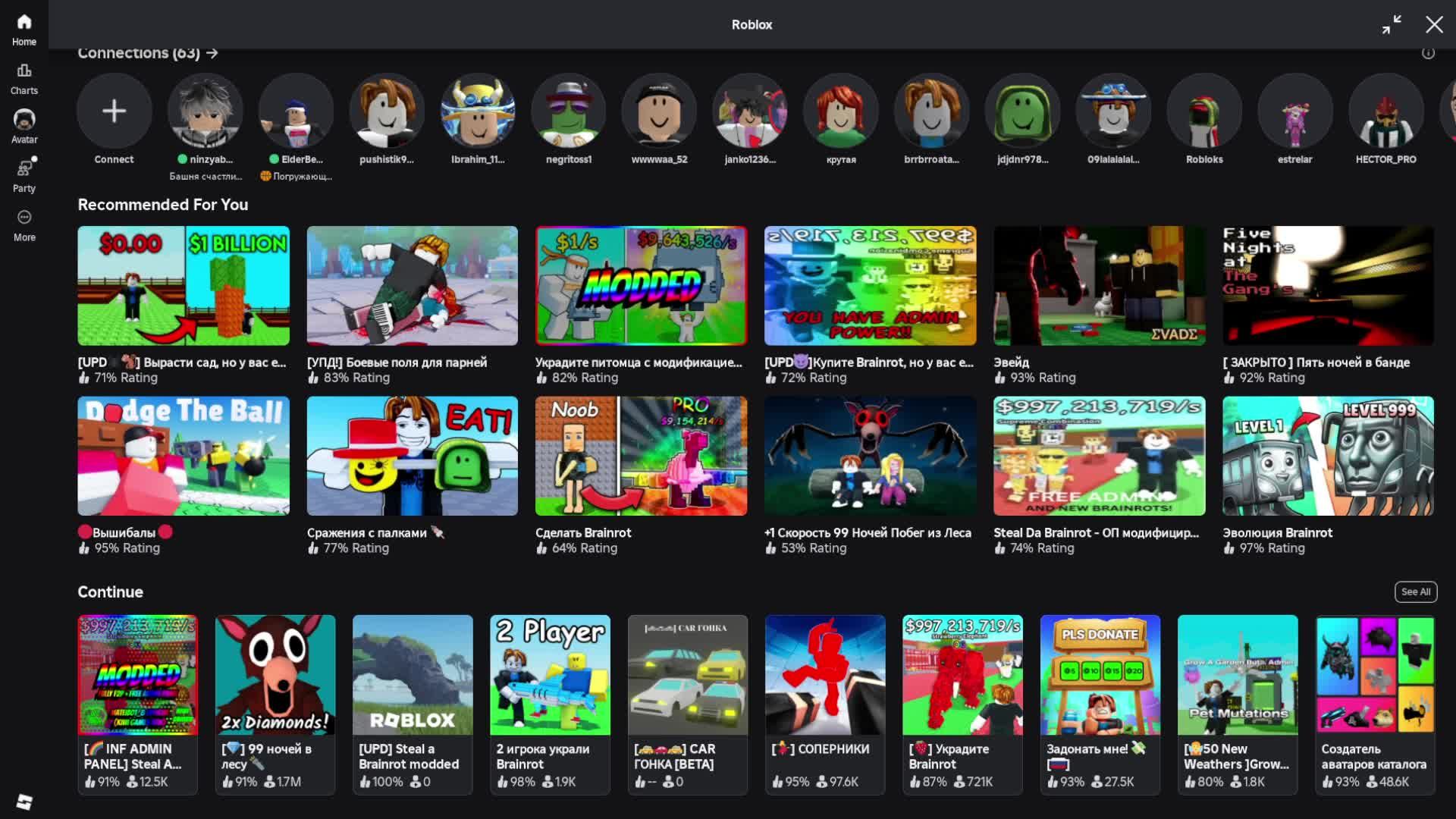Open +1 Скорость 99 Ночей game thumbnail
Image resolution: width=1456 pixels, height=819 pixels.
coord(871,456)
